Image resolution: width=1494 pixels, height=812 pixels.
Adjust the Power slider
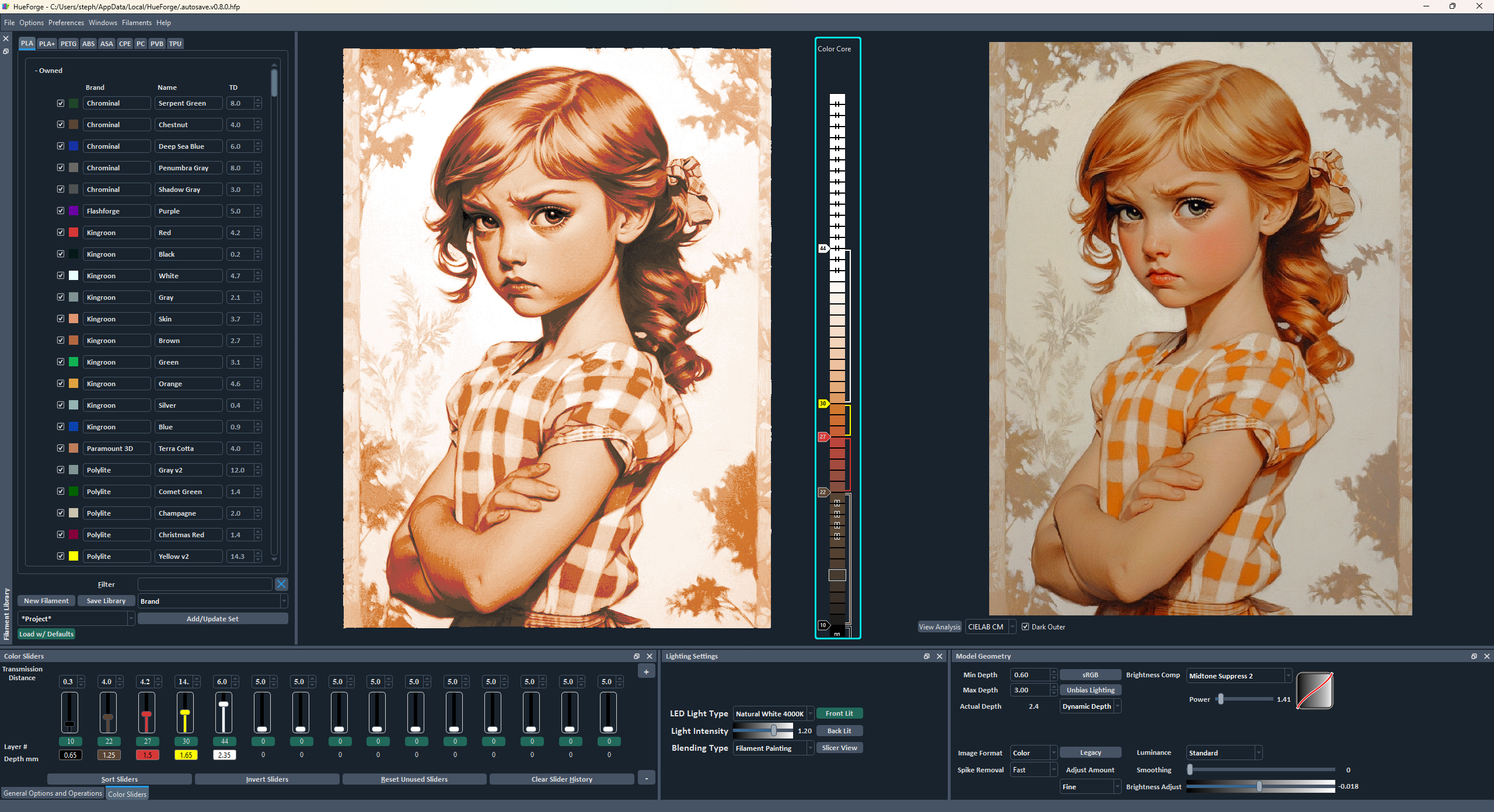coord(1220,699)
